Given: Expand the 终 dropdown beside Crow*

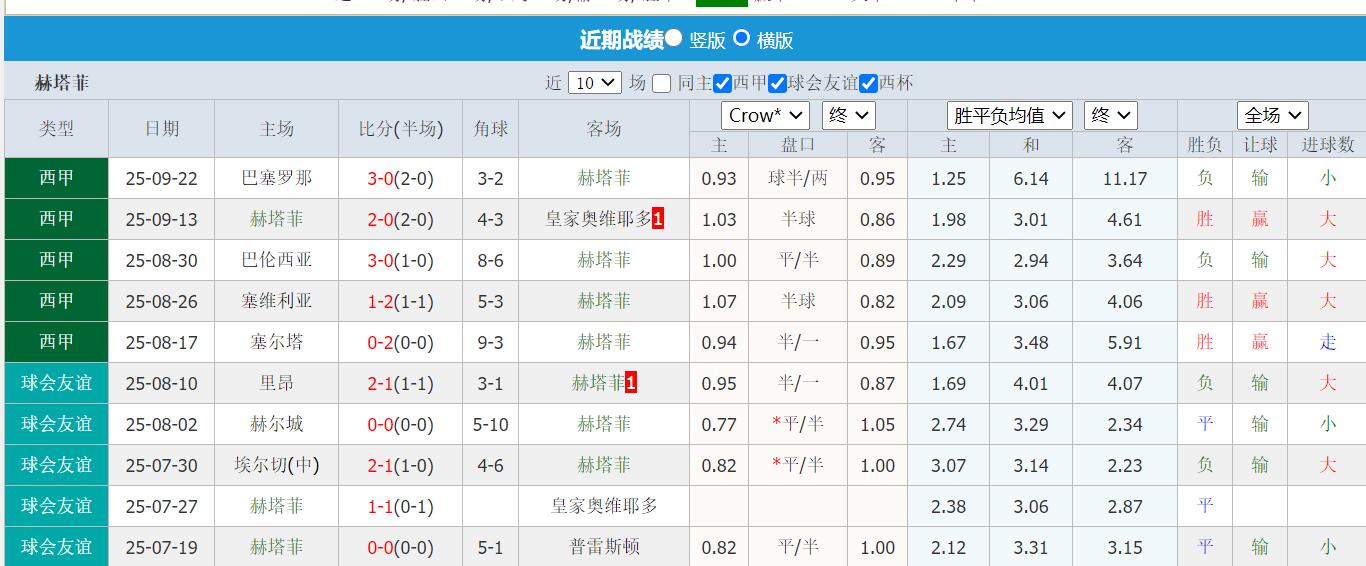Looking at the screenshot, I should pyautogui.click(x=848, y=115).
